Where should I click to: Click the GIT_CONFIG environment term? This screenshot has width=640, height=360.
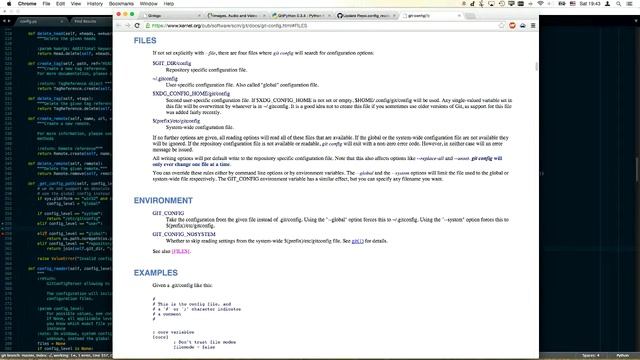168,213
